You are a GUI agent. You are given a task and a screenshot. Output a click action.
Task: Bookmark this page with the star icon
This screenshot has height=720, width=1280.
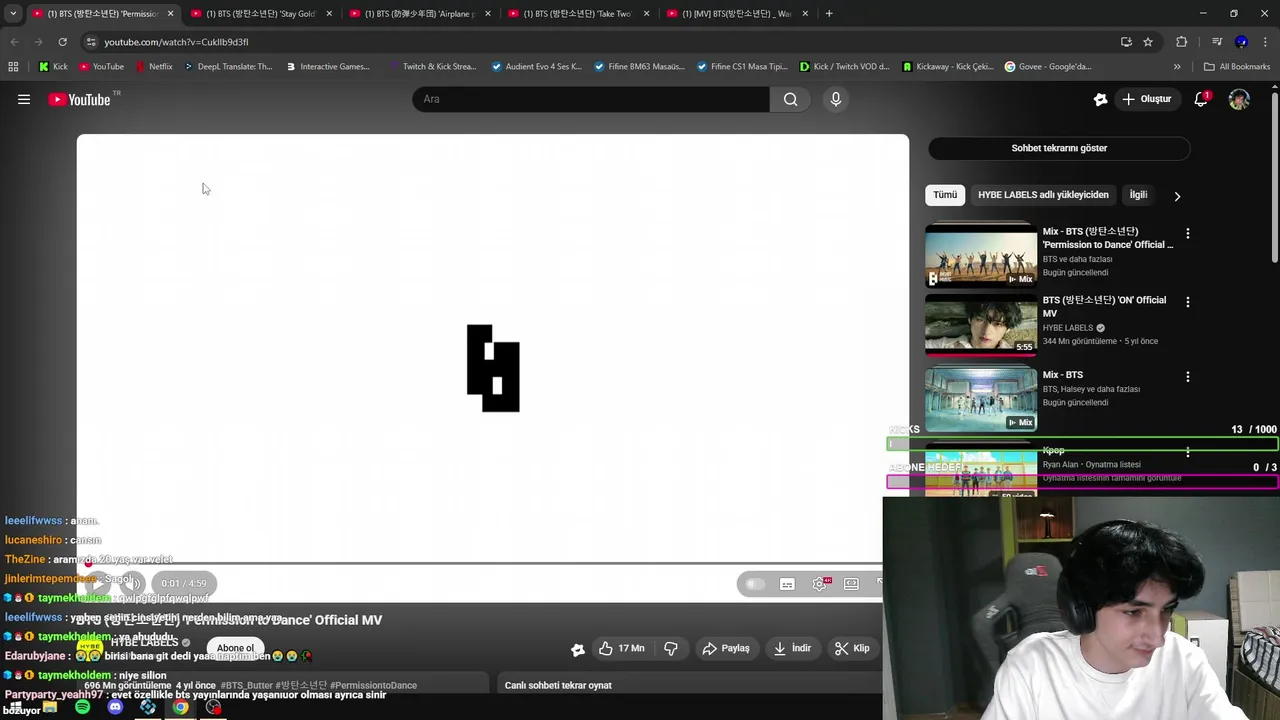pos(1148,42)
